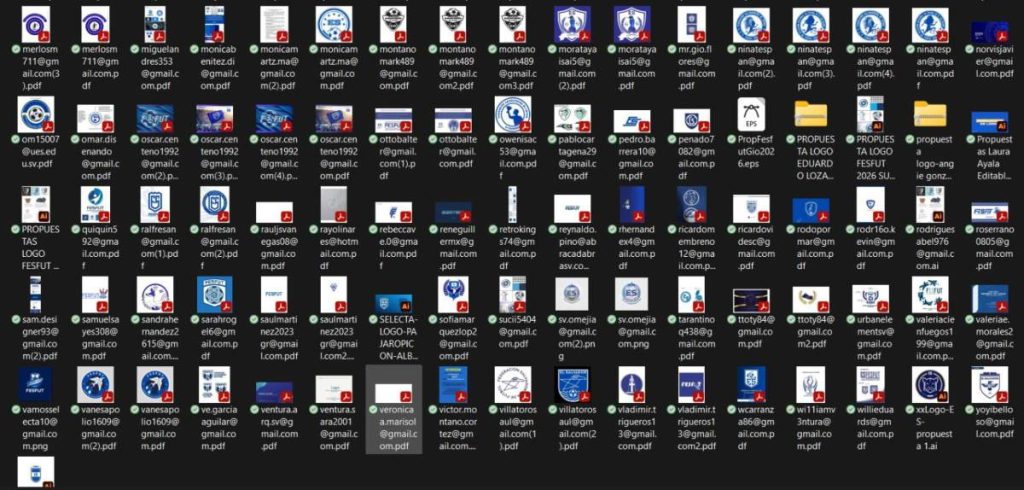1024x490 pixels.
Task: Select the yoyibelloso@gmail.com.pdf thumbnail
Action: 990,384
